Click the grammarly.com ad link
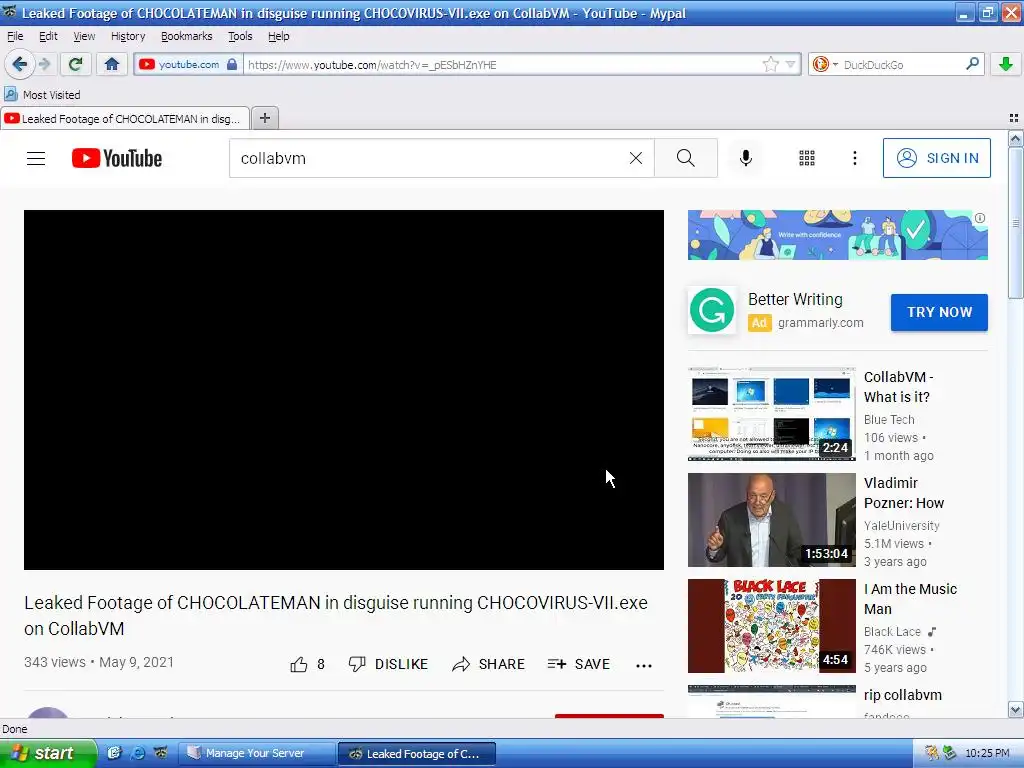 [820, 323]
